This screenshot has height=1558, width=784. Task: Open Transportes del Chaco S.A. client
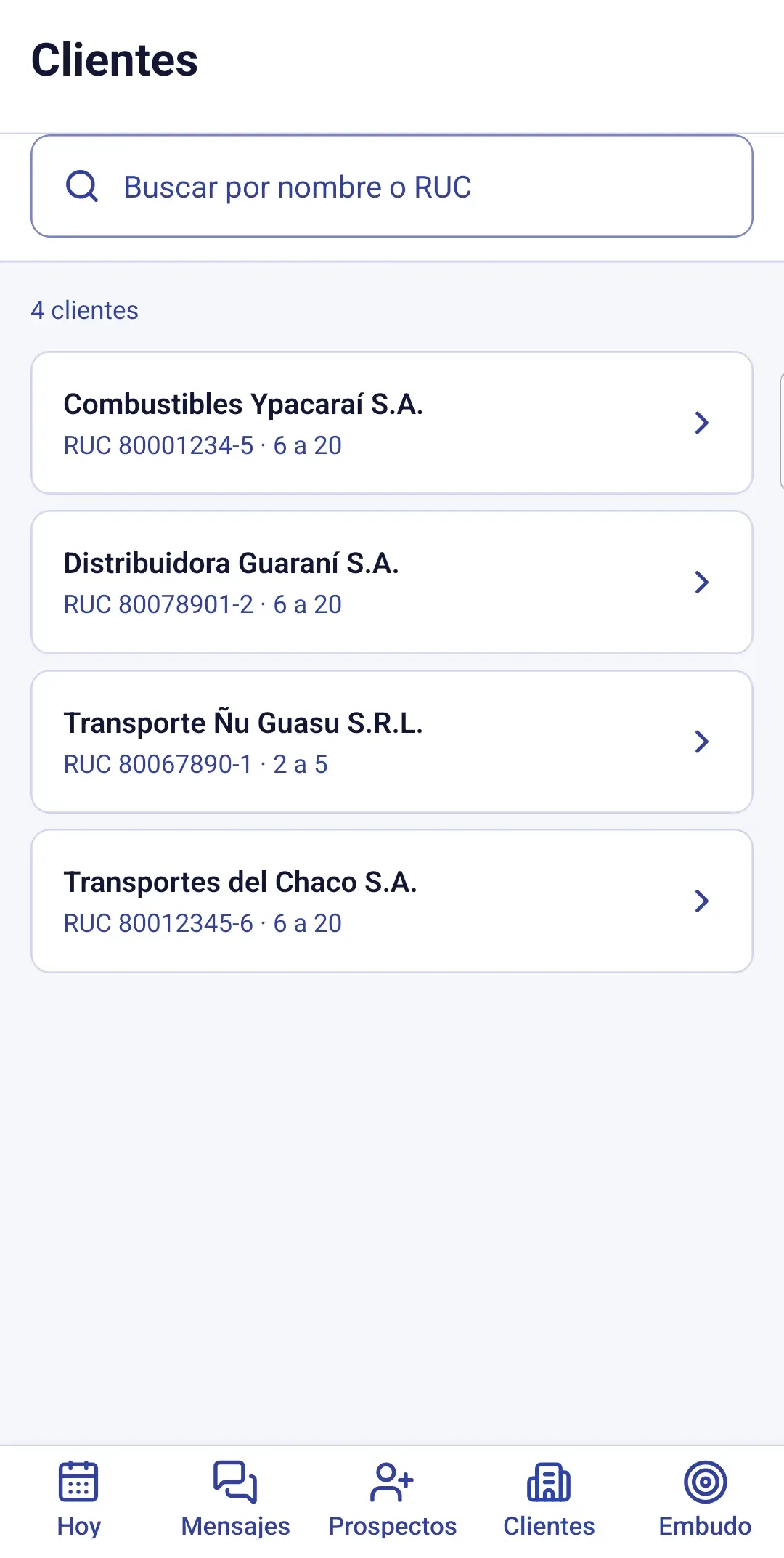[x=392, y=901]
